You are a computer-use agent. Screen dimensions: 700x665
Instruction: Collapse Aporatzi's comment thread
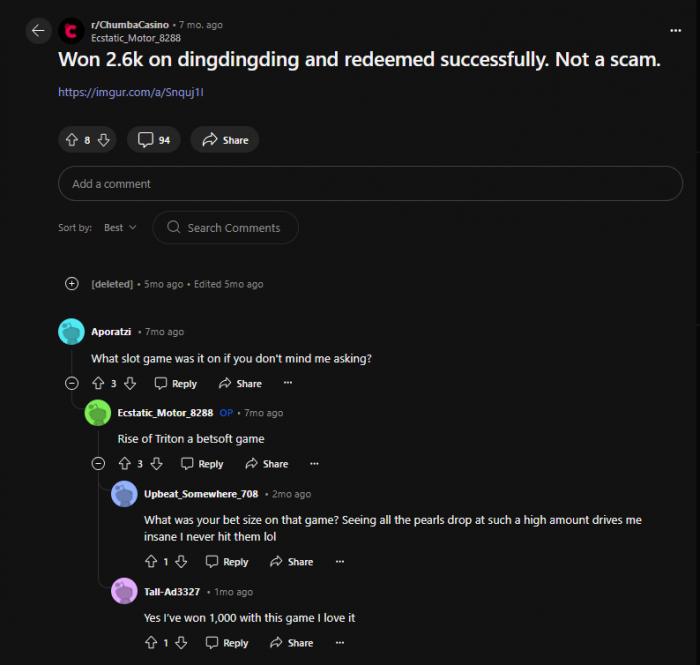click(72, 383)
